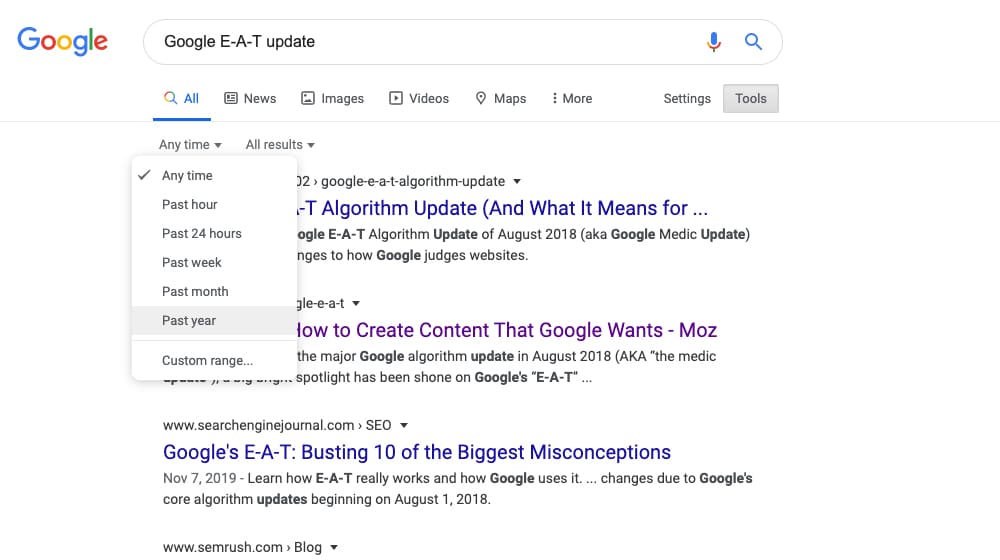Click the Google logo
Viewport: 1000px width, 560px height.
(x=62, y=41)
